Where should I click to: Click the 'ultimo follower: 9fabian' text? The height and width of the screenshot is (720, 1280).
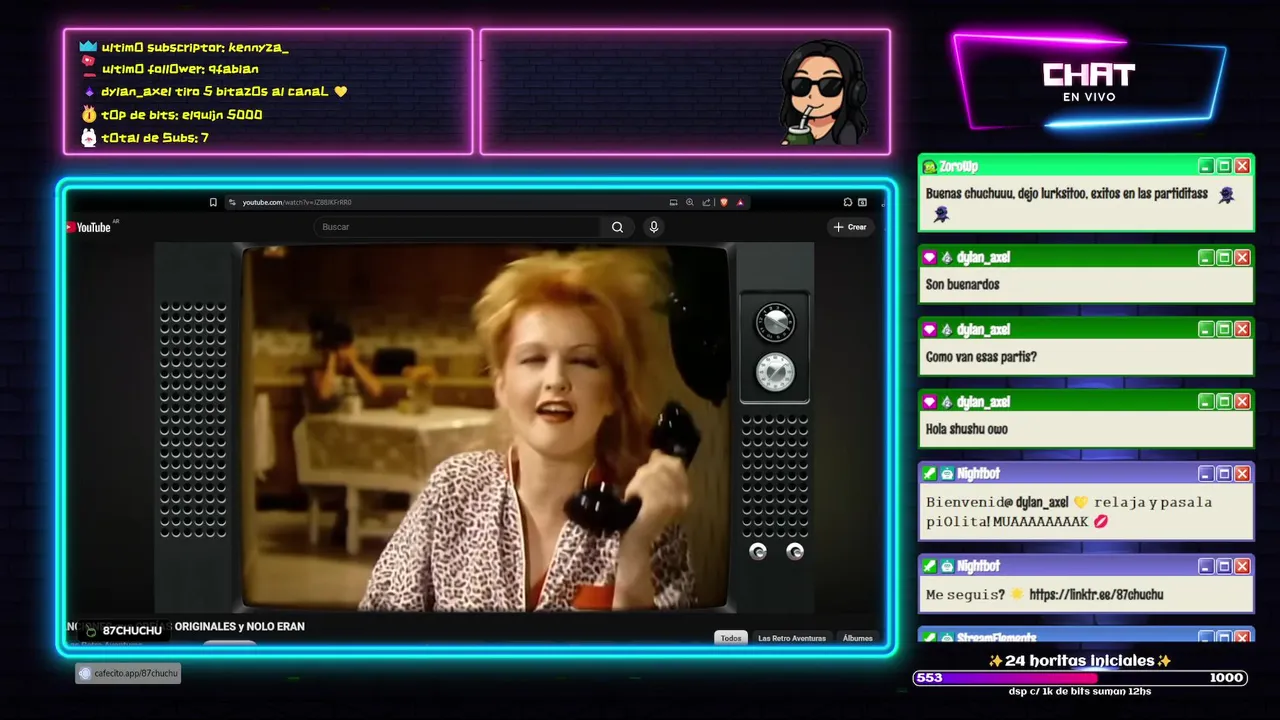[x=180, y=69]
